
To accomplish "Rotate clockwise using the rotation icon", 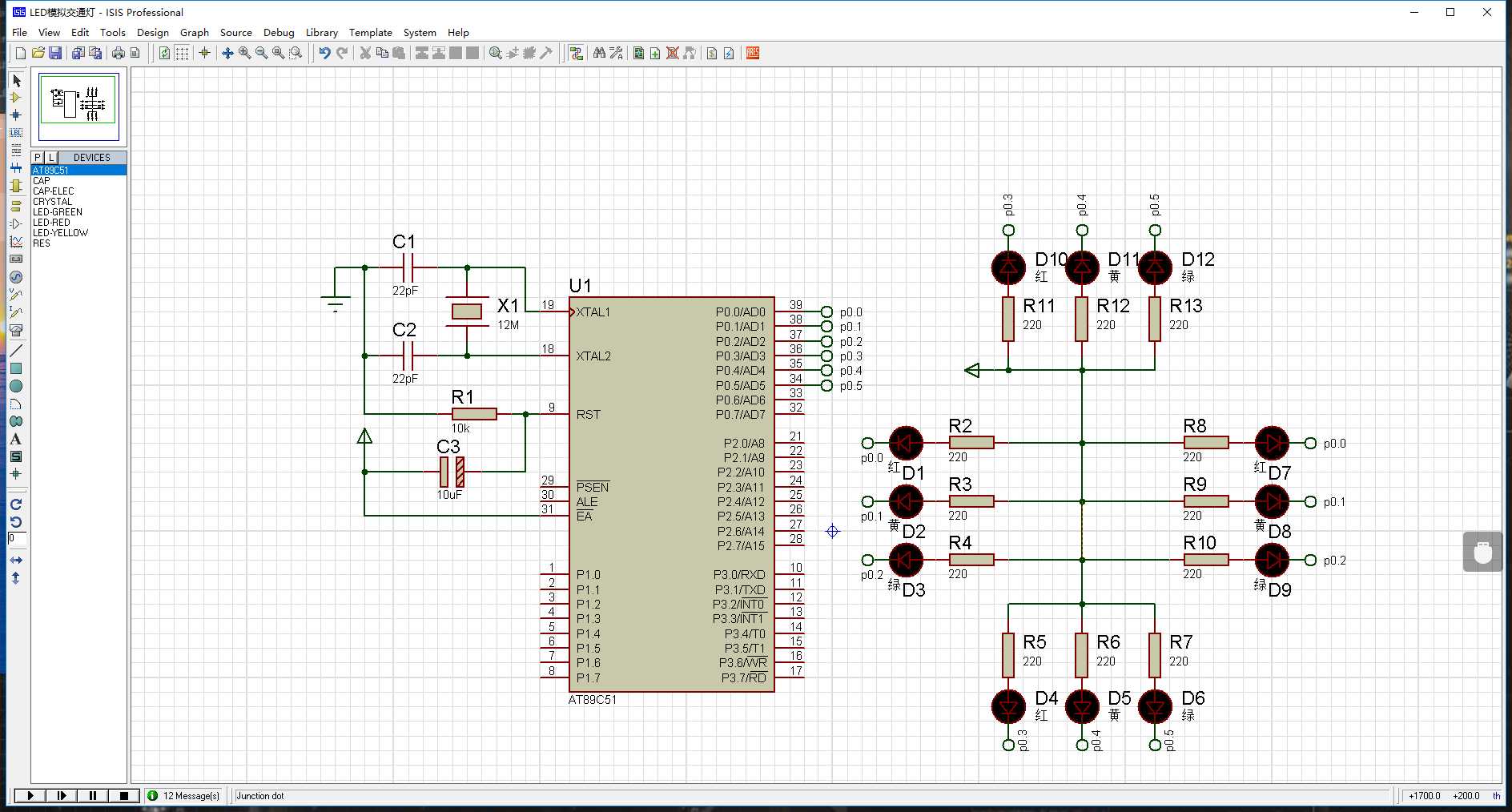I will (x=16, y=504).
